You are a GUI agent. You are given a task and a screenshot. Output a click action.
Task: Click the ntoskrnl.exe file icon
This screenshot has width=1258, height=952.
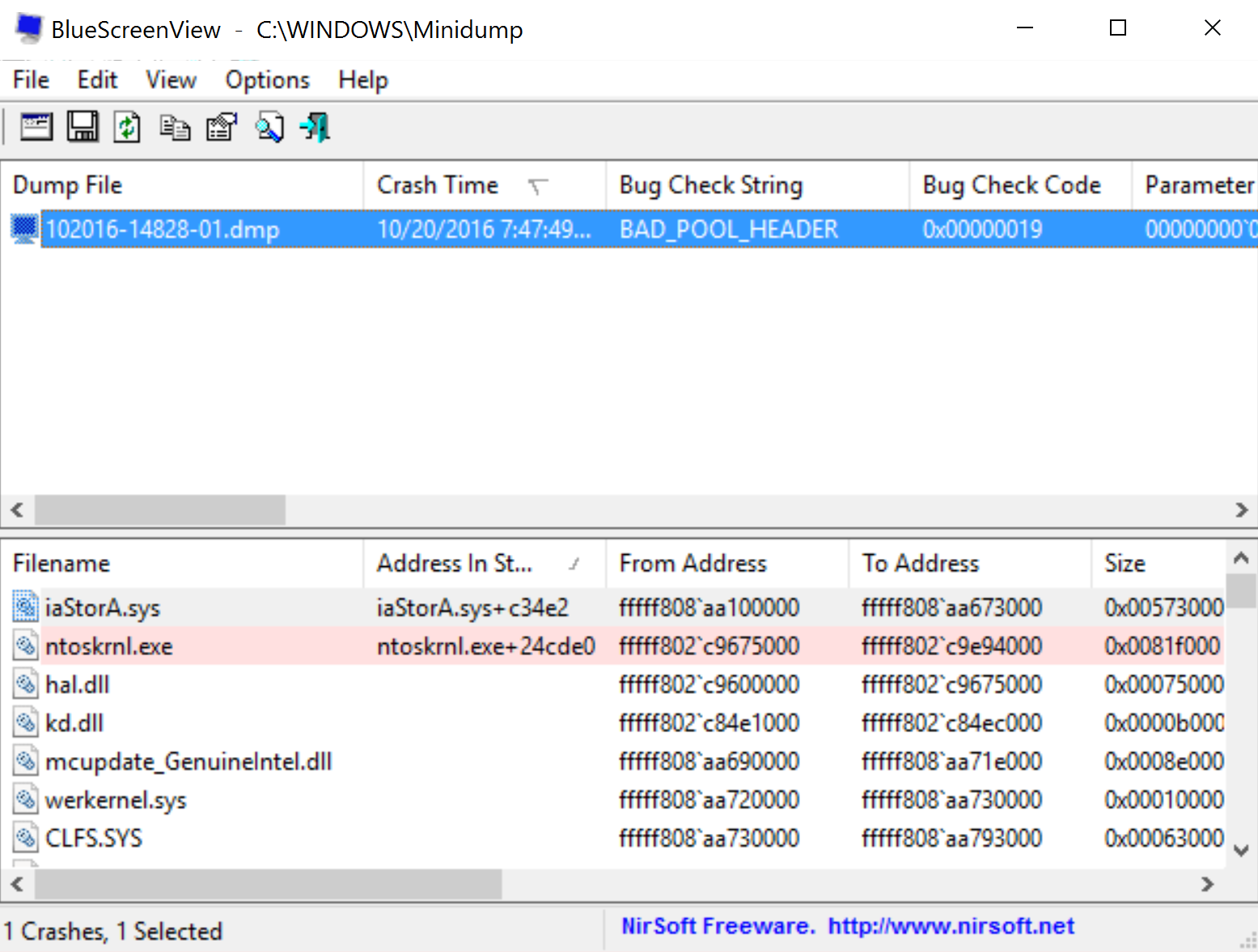pyautogui.click(x=26, y=645)
